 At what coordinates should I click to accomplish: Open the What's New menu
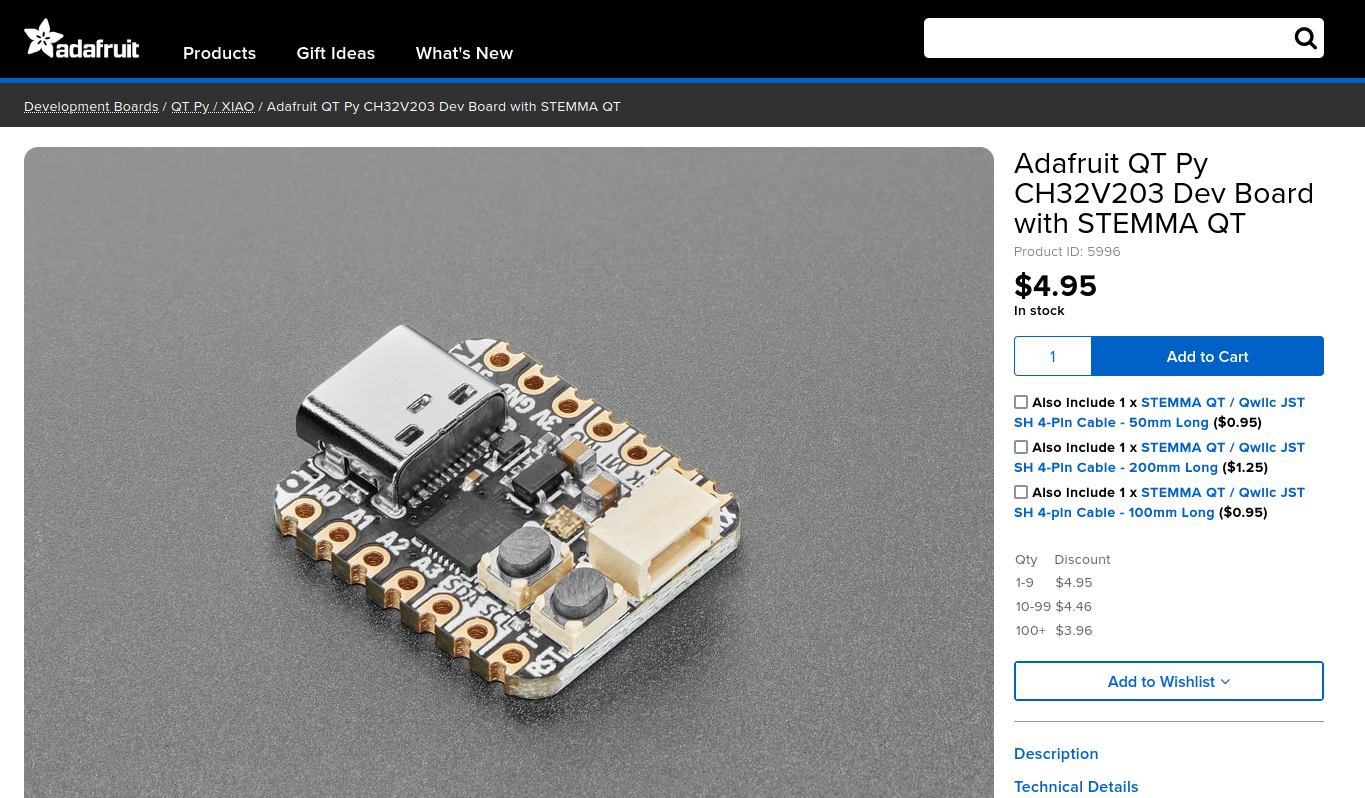[464, 53]
